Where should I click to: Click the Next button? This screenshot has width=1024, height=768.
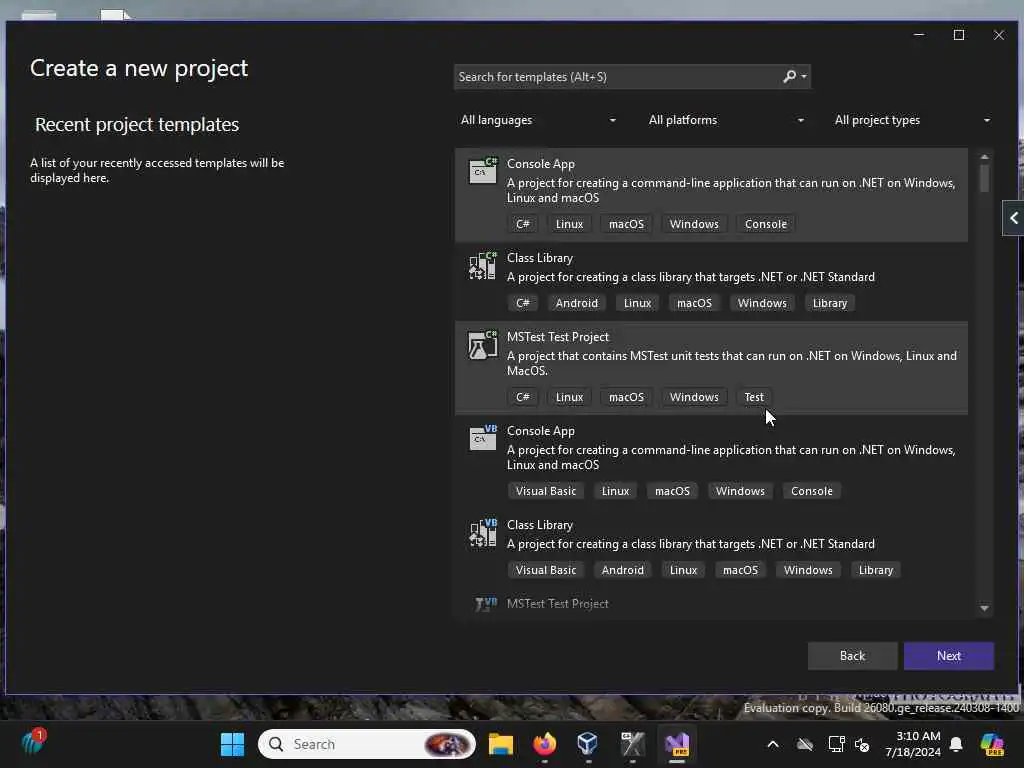[948, 656]
